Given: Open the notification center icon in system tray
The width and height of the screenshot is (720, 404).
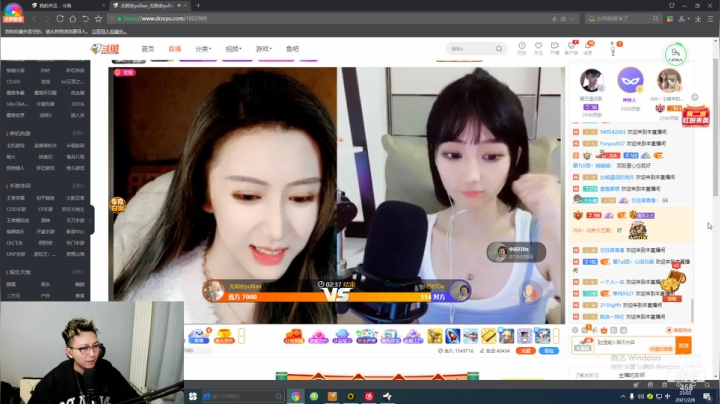Looking at the screenshot, I should pos(708,396).
